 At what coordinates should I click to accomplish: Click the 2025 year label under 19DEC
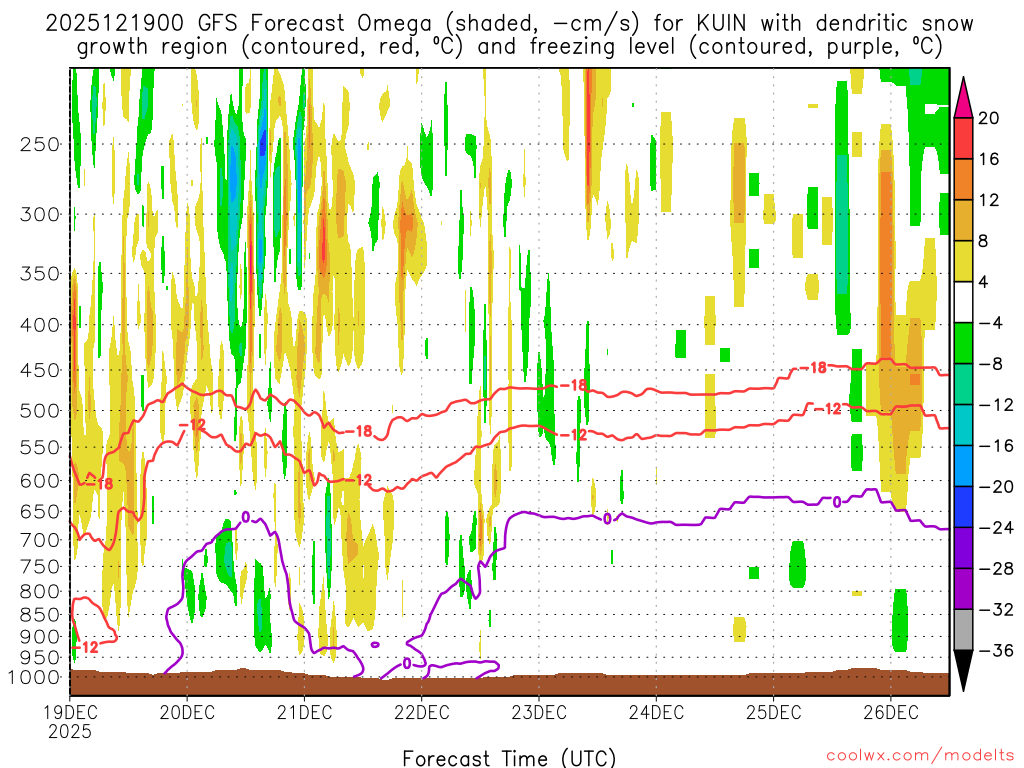pos(70,731)
